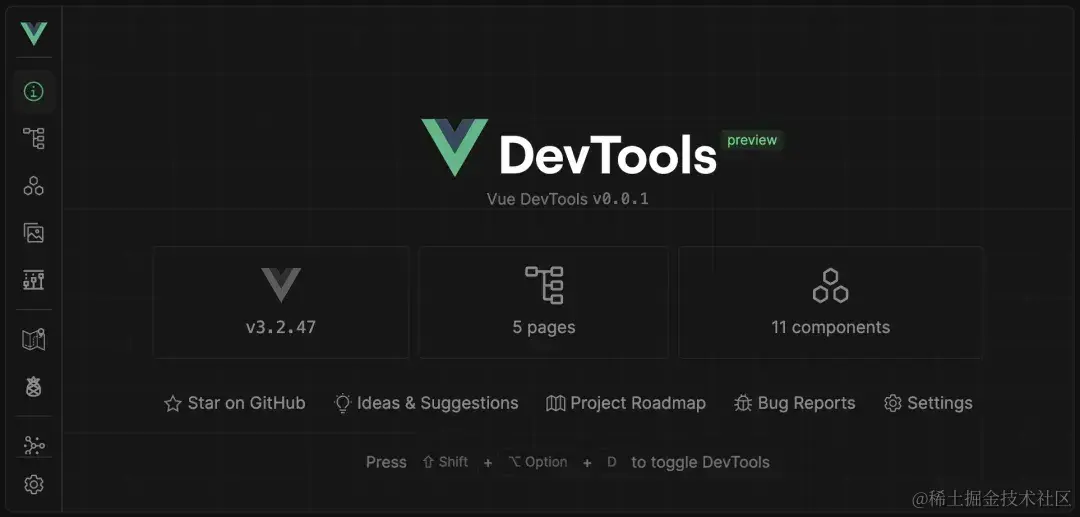
Task: Click the Shift key hint
Action: [446, 462]
